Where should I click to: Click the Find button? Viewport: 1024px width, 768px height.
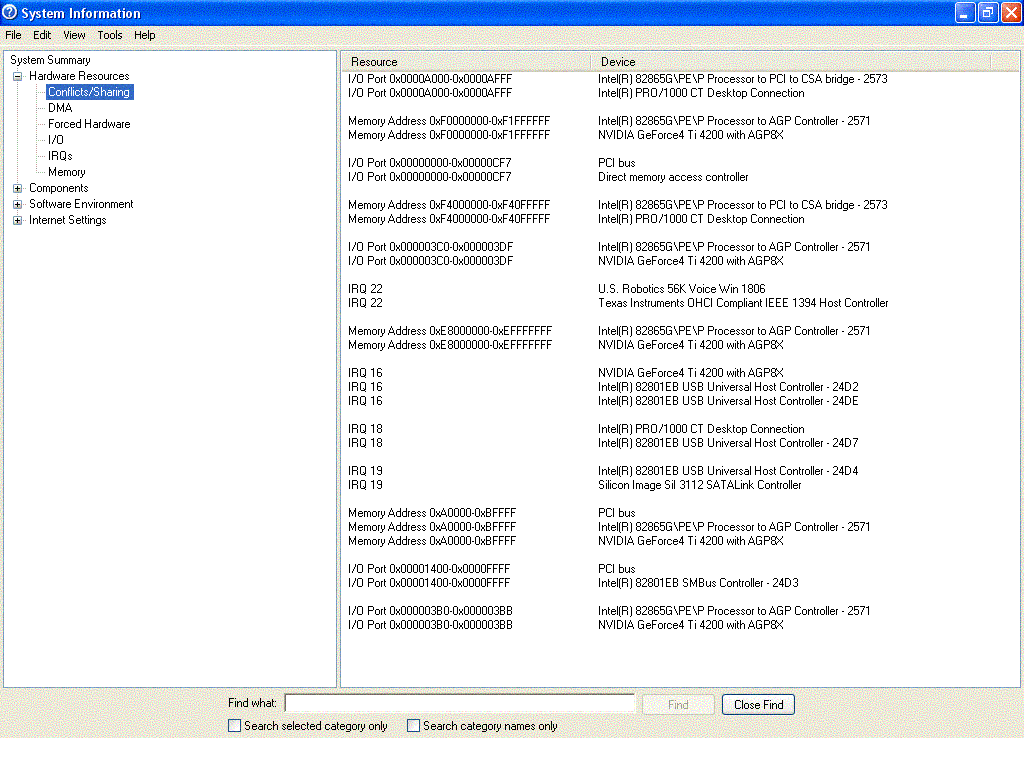678,705
